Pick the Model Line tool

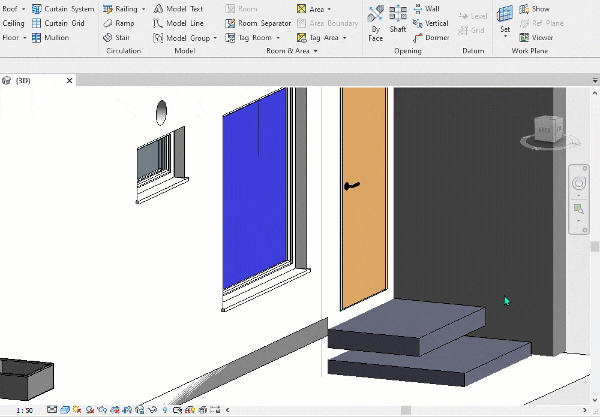point(178,23)
